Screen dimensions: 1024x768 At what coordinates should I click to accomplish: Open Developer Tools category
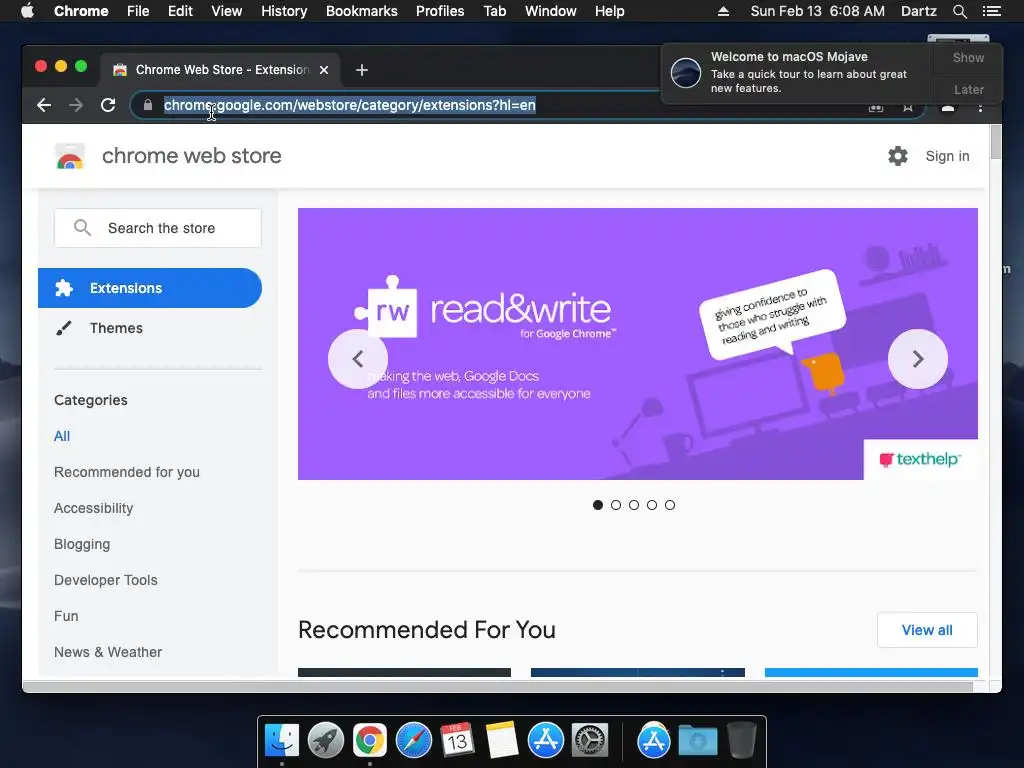[106, 580]
